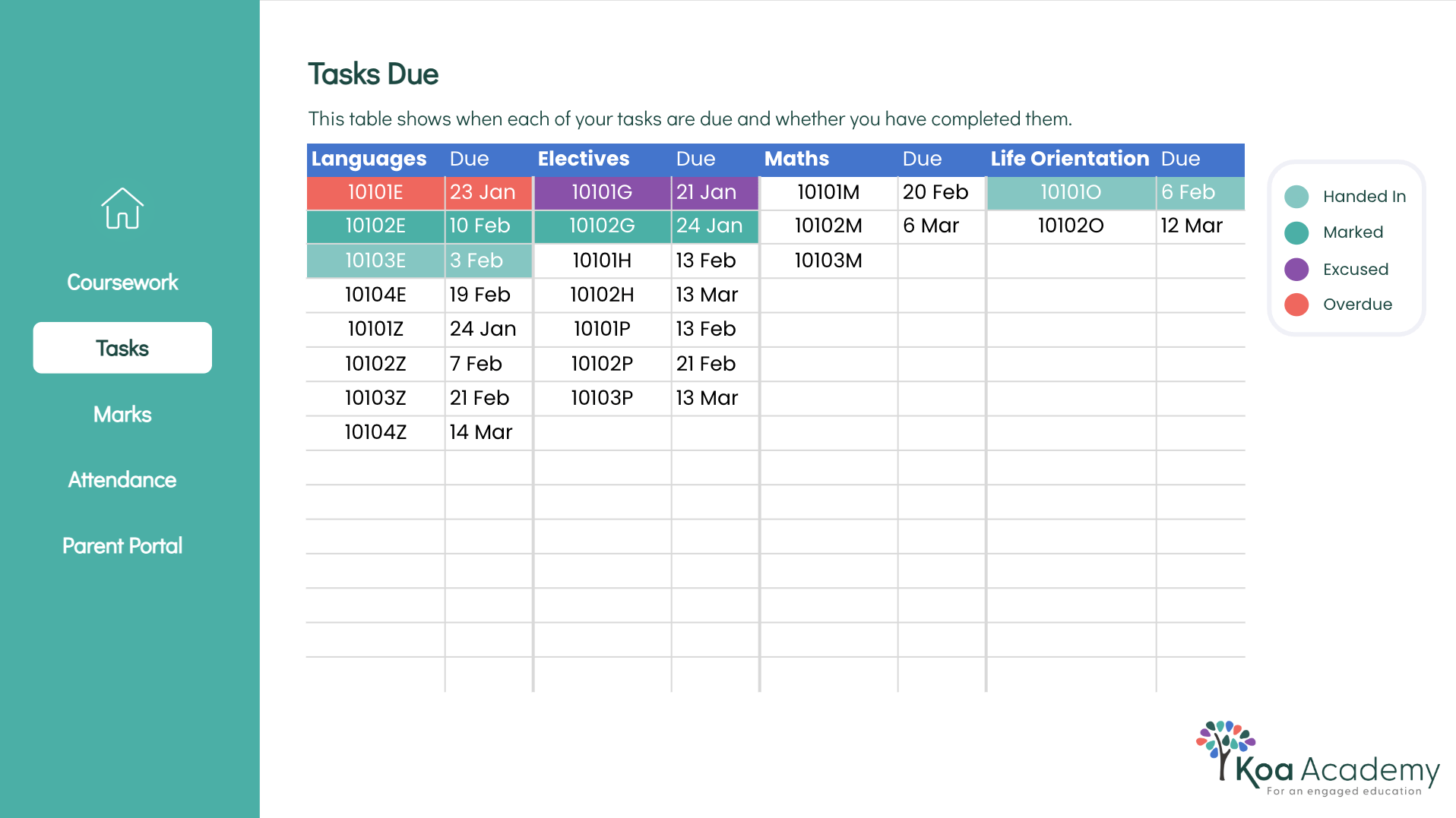Open handed-in task 10103E
Screen dimensions: 1456x818
[375, 261]
